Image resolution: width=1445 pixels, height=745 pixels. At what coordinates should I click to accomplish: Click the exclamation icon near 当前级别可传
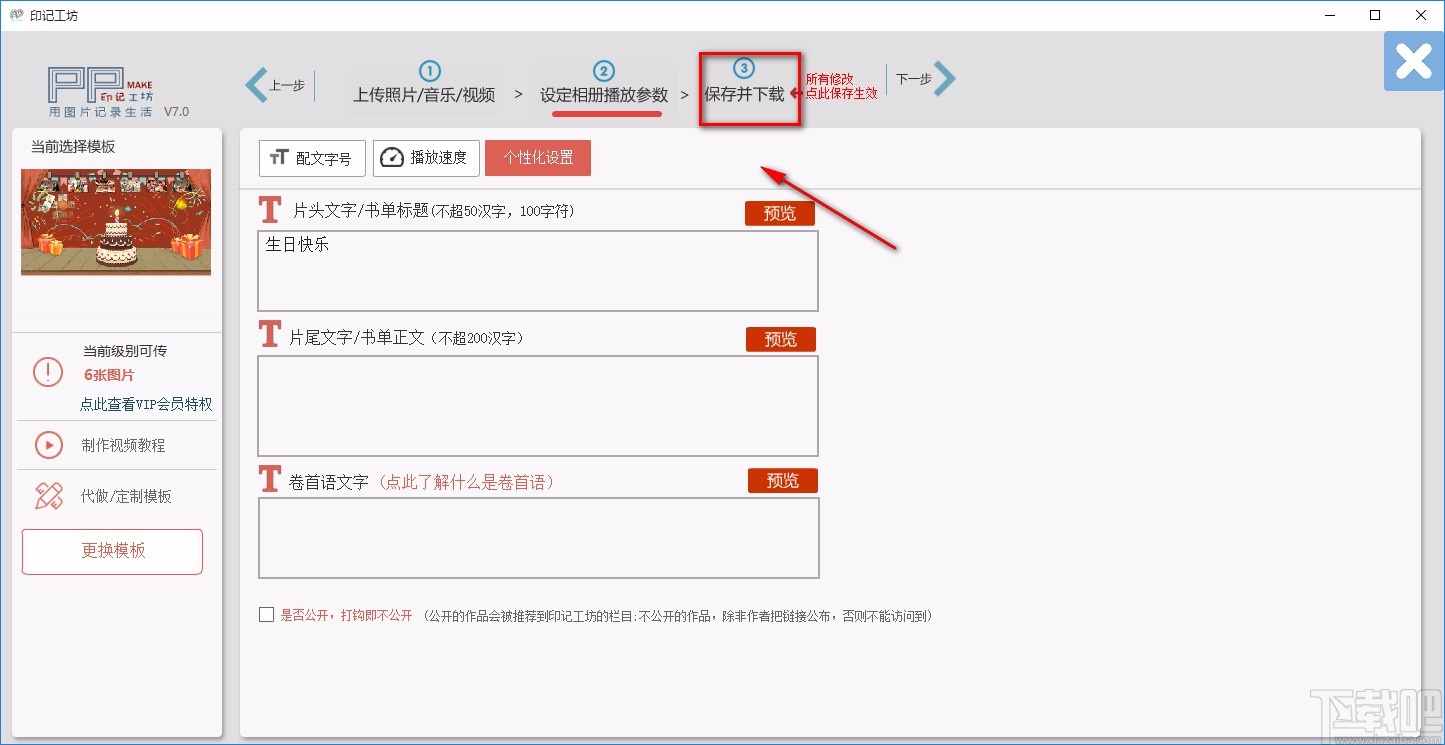click(47, 372)
